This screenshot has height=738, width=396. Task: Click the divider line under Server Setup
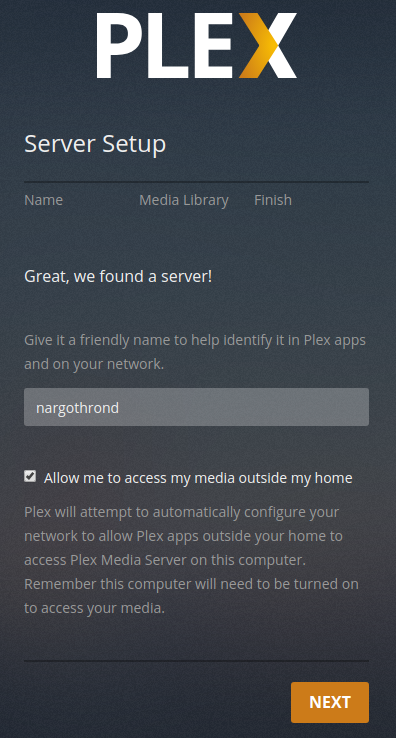click(x=196, y=182)
